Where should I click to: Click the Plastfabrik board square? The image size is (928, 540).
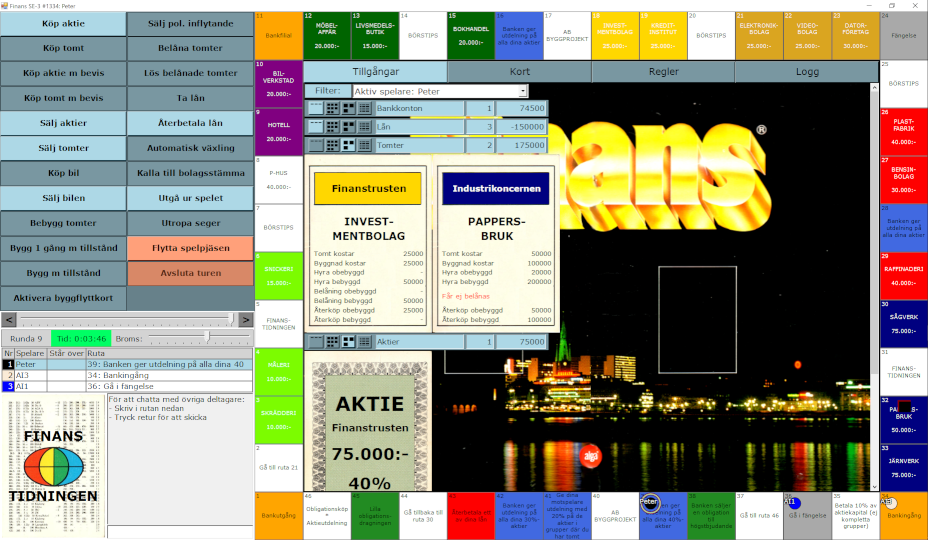[x=903, y=131]
